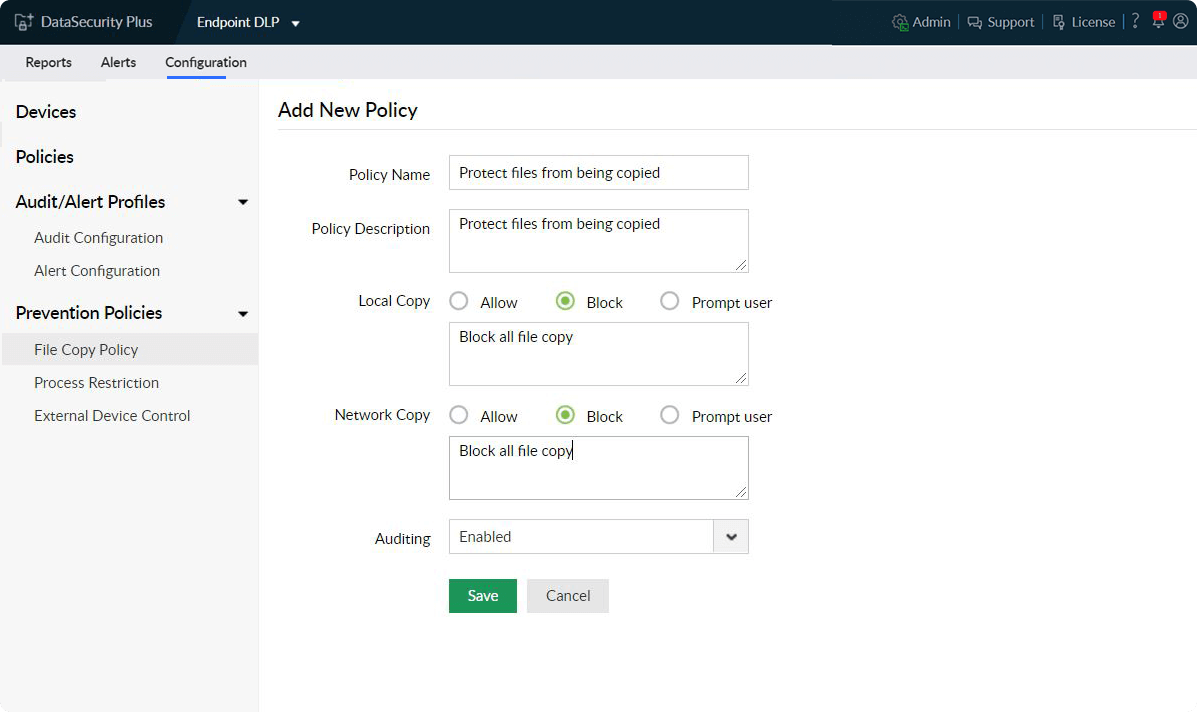Save the new policy
Screen dimensions: 1197x712
(x=482, y=596)
